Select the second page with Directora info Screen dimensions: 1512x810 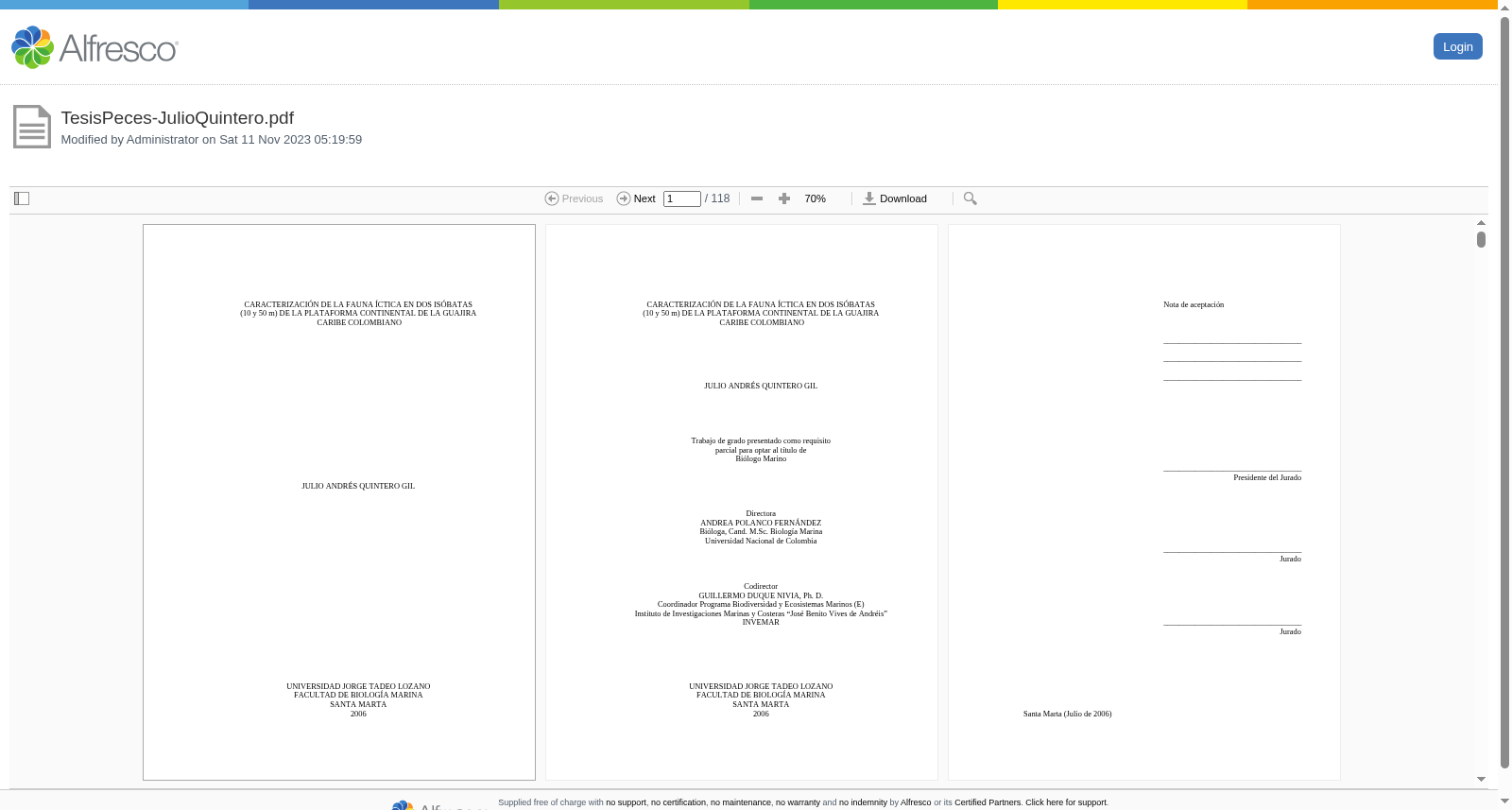[742, 502]
